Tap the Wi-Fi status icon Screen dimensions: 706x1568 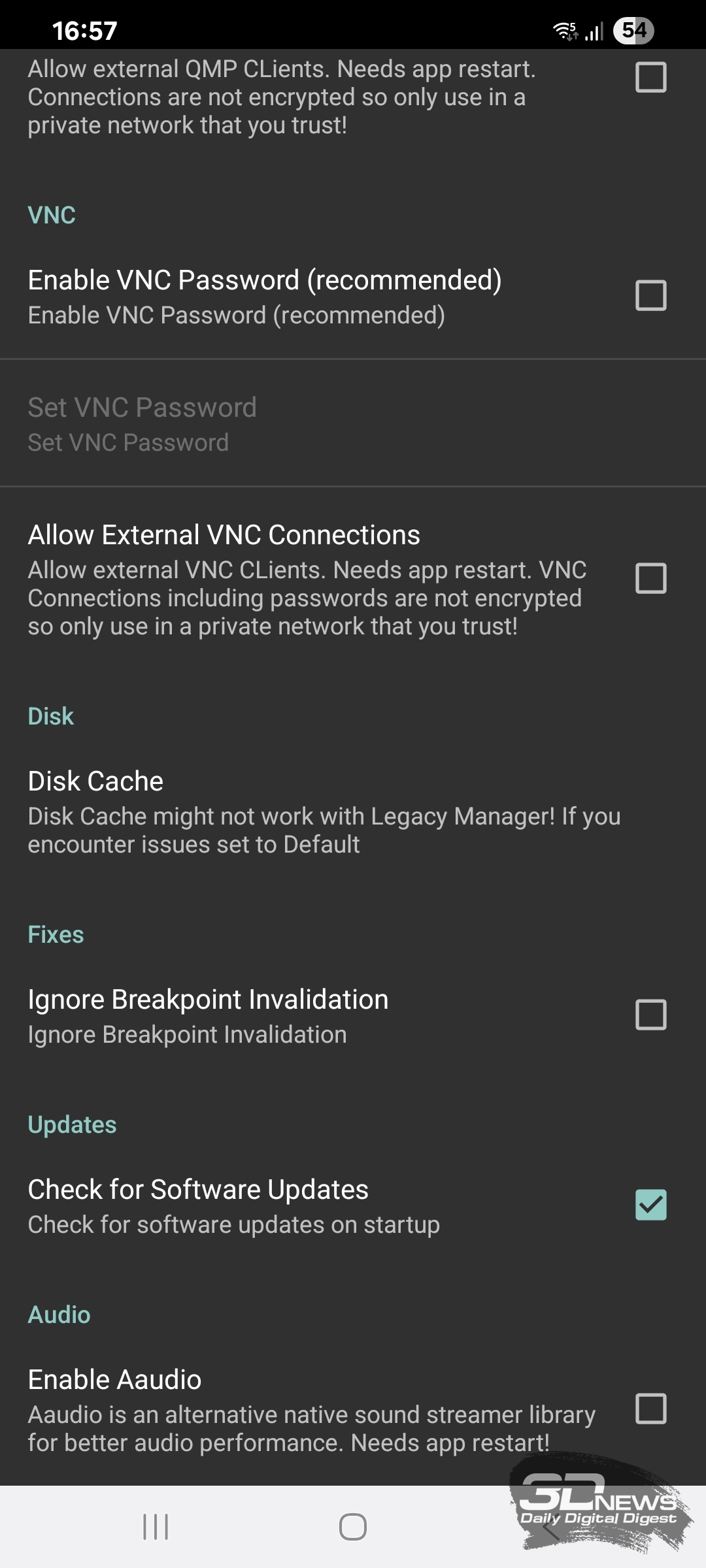565,31
